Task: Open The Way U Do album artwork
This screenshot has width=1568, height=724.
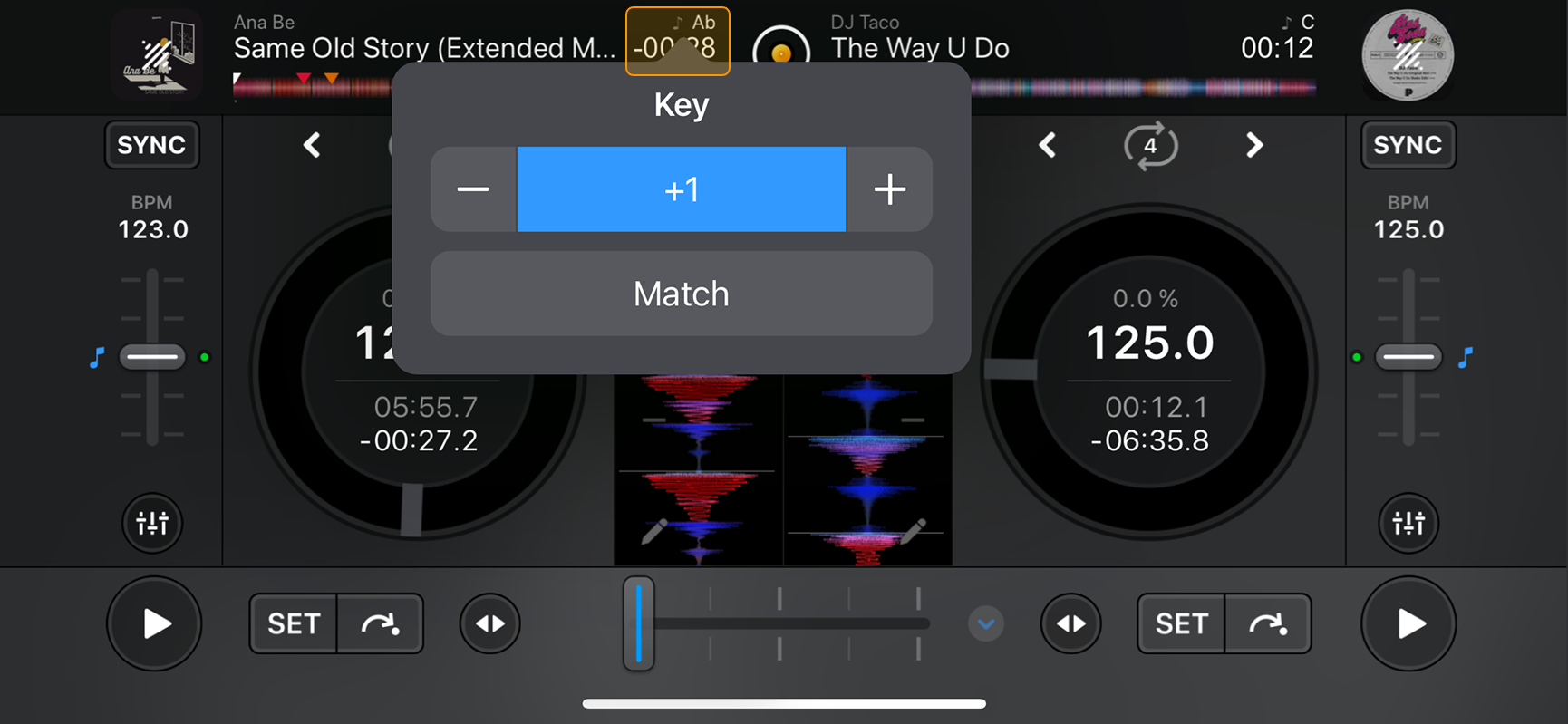Action: click(1407, 54)
